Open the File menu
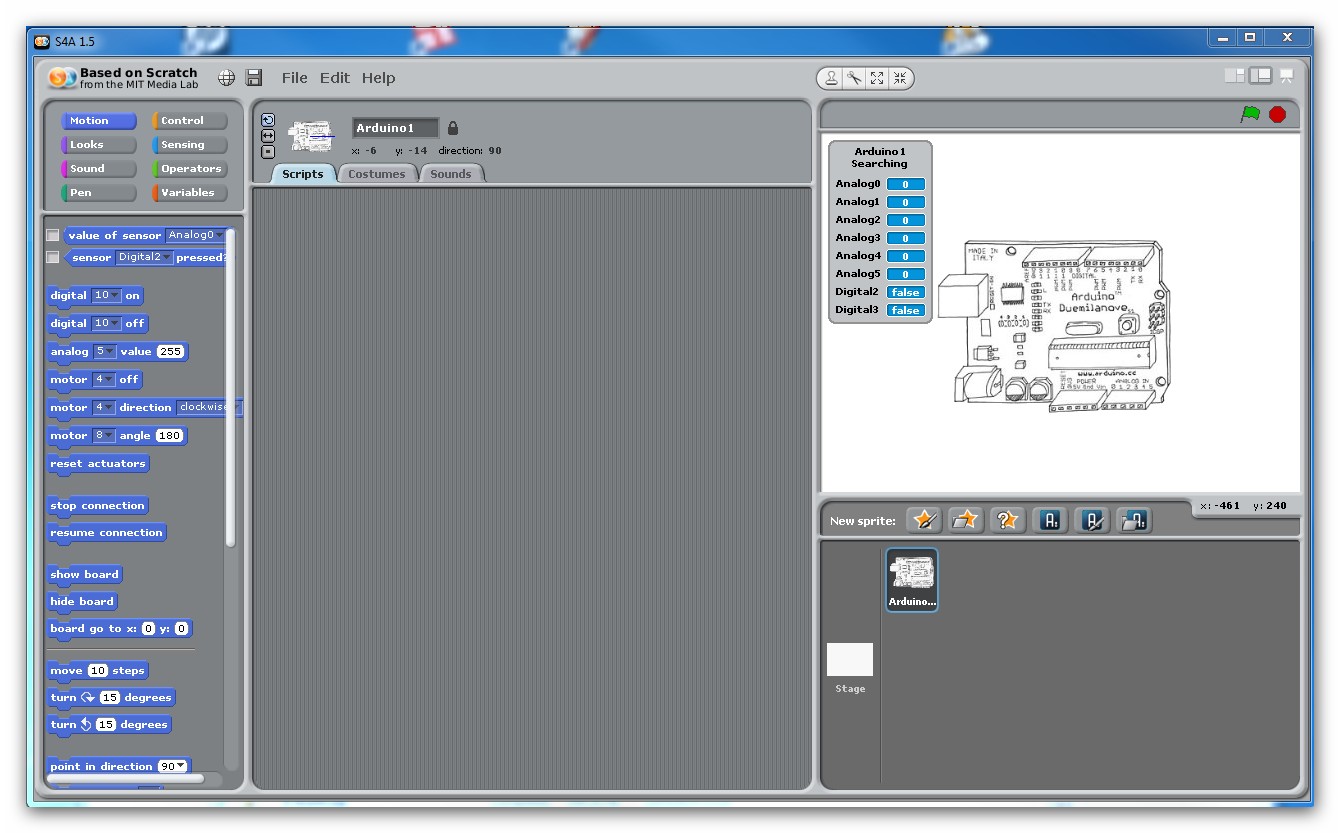Viewport: 1340px width, 833px height. pyautogui.click(x=295, y=78)
